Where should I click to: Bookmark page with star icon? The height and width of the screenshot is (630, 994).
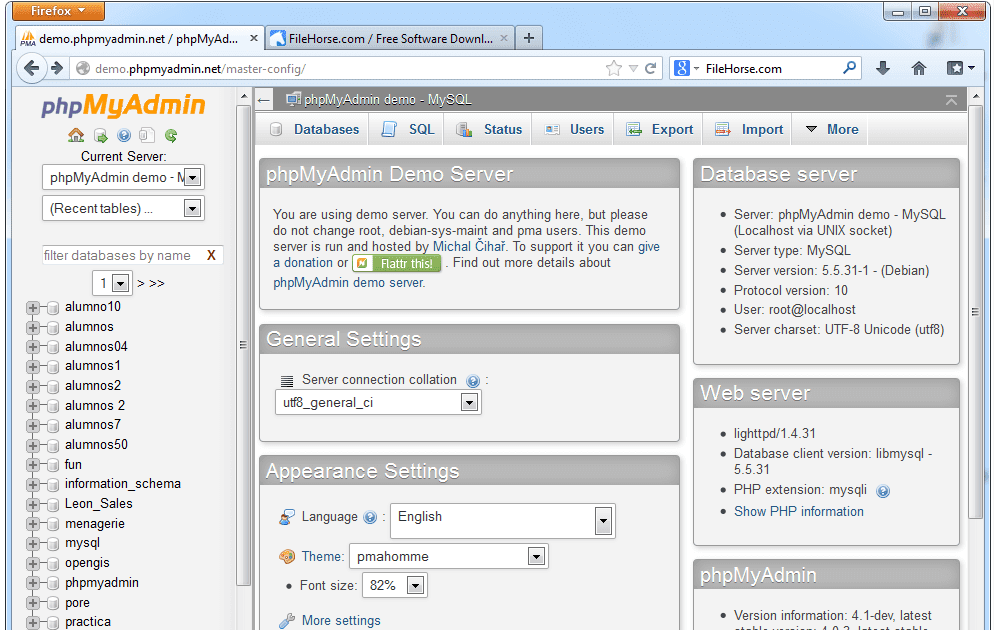coord(614,68)
